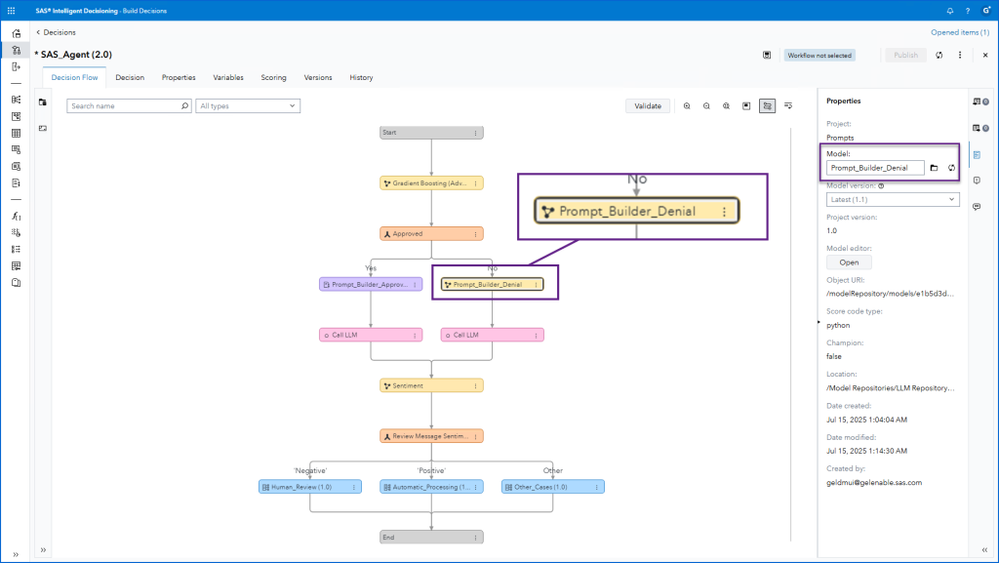Screen dimensions: 999x563
Task: Open the notifications bell icon
Action: (950, 11)
